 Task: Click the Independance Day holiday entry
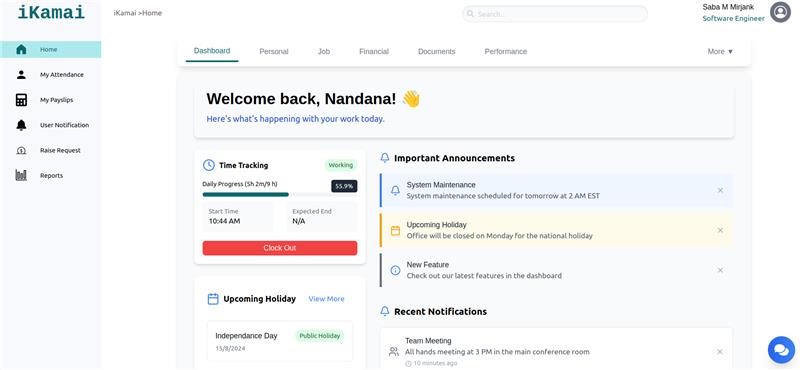(280, 341)
